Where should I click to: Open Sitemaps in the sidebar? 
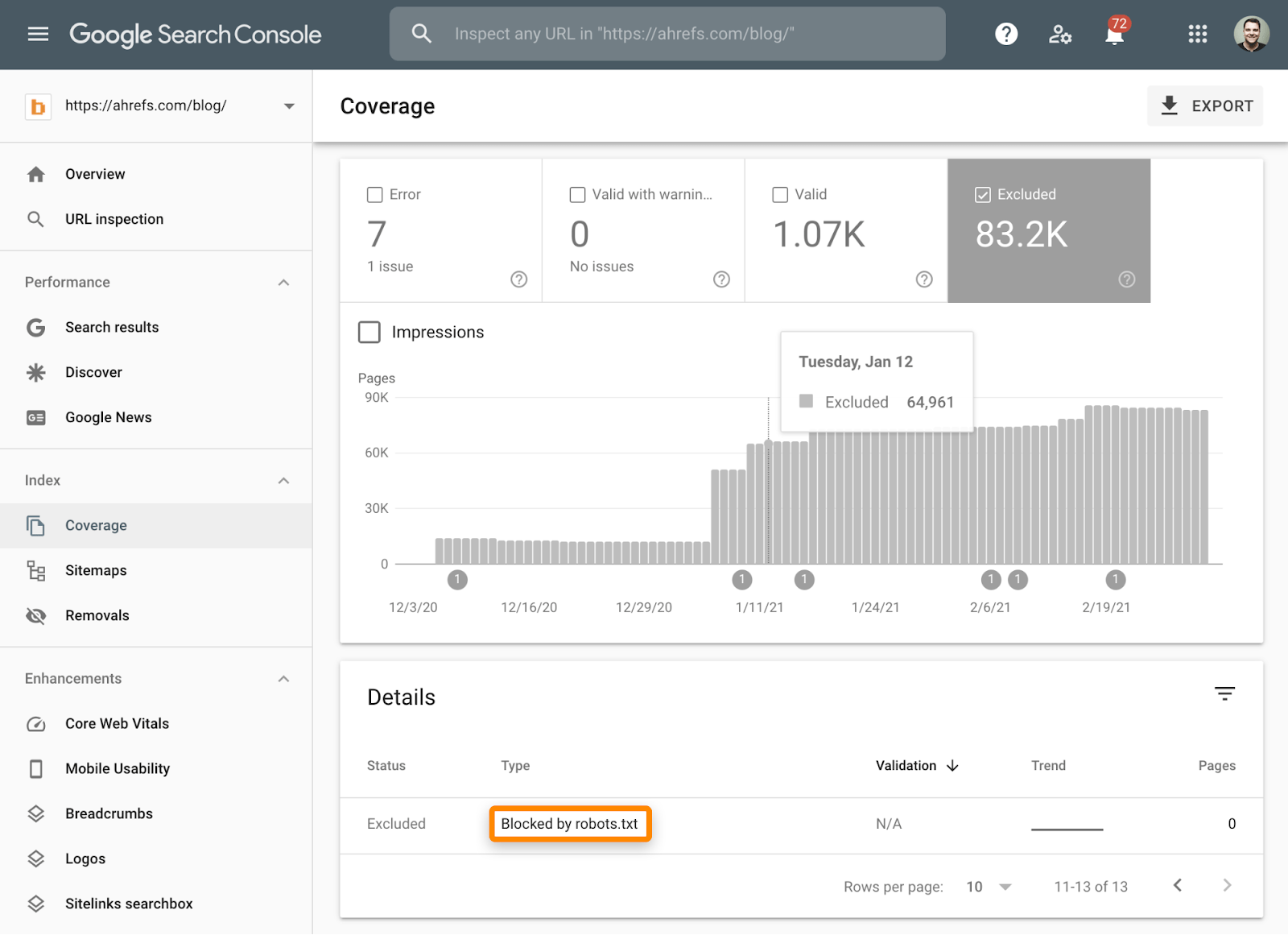[x=96, y=570]
